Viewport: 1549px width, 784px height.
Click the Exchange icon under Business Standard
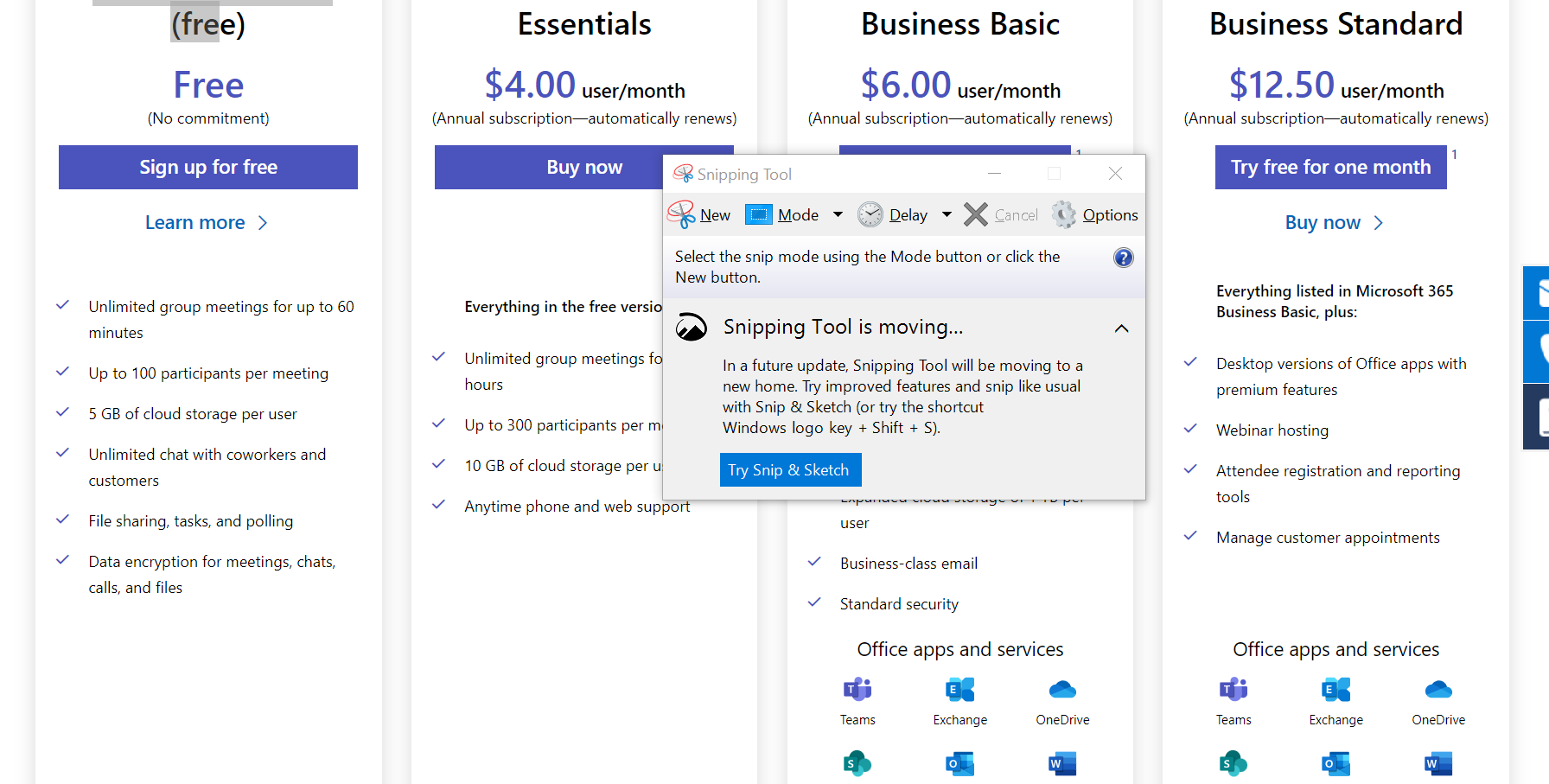1335,689
